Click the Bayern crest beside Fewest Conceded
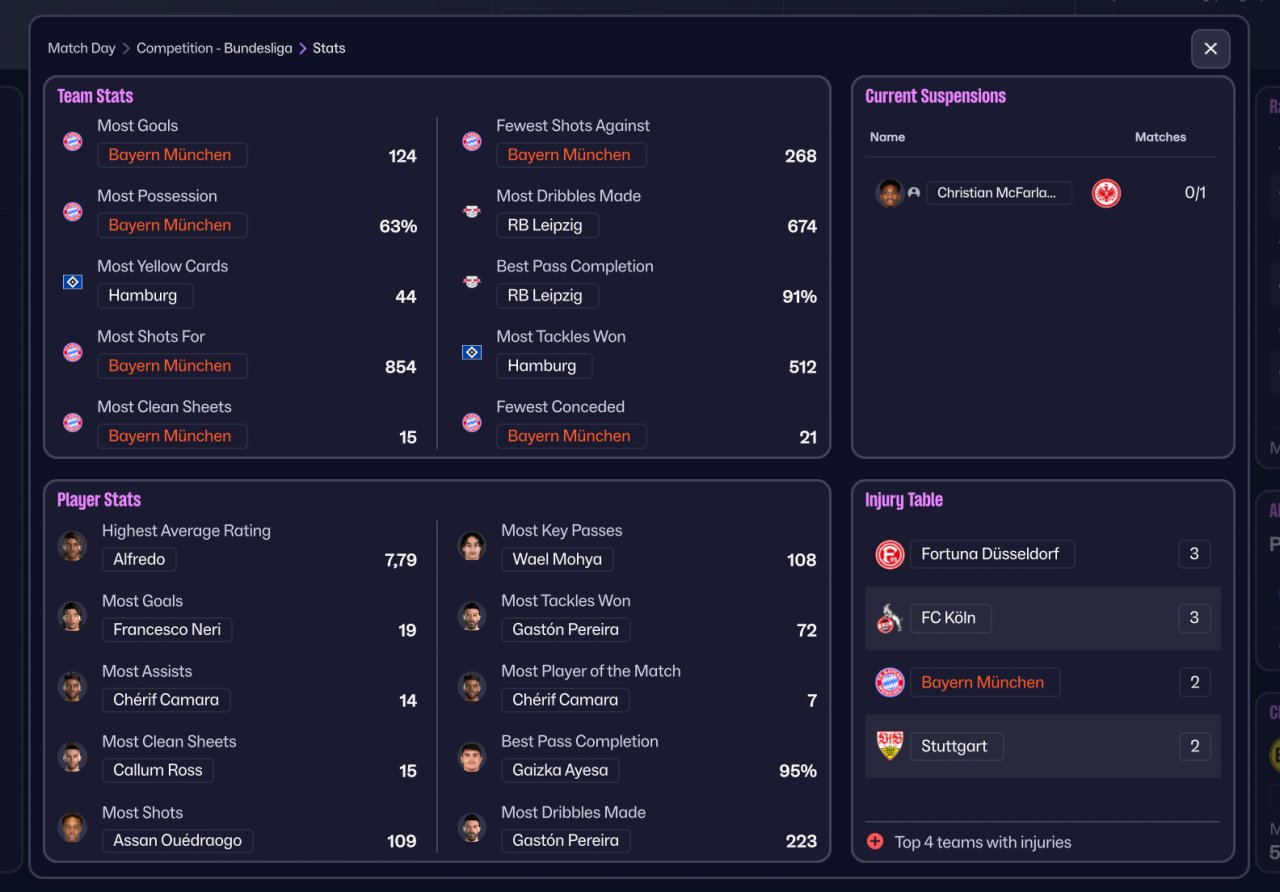Screen dimensions: 1280x892 pos(472,422)
